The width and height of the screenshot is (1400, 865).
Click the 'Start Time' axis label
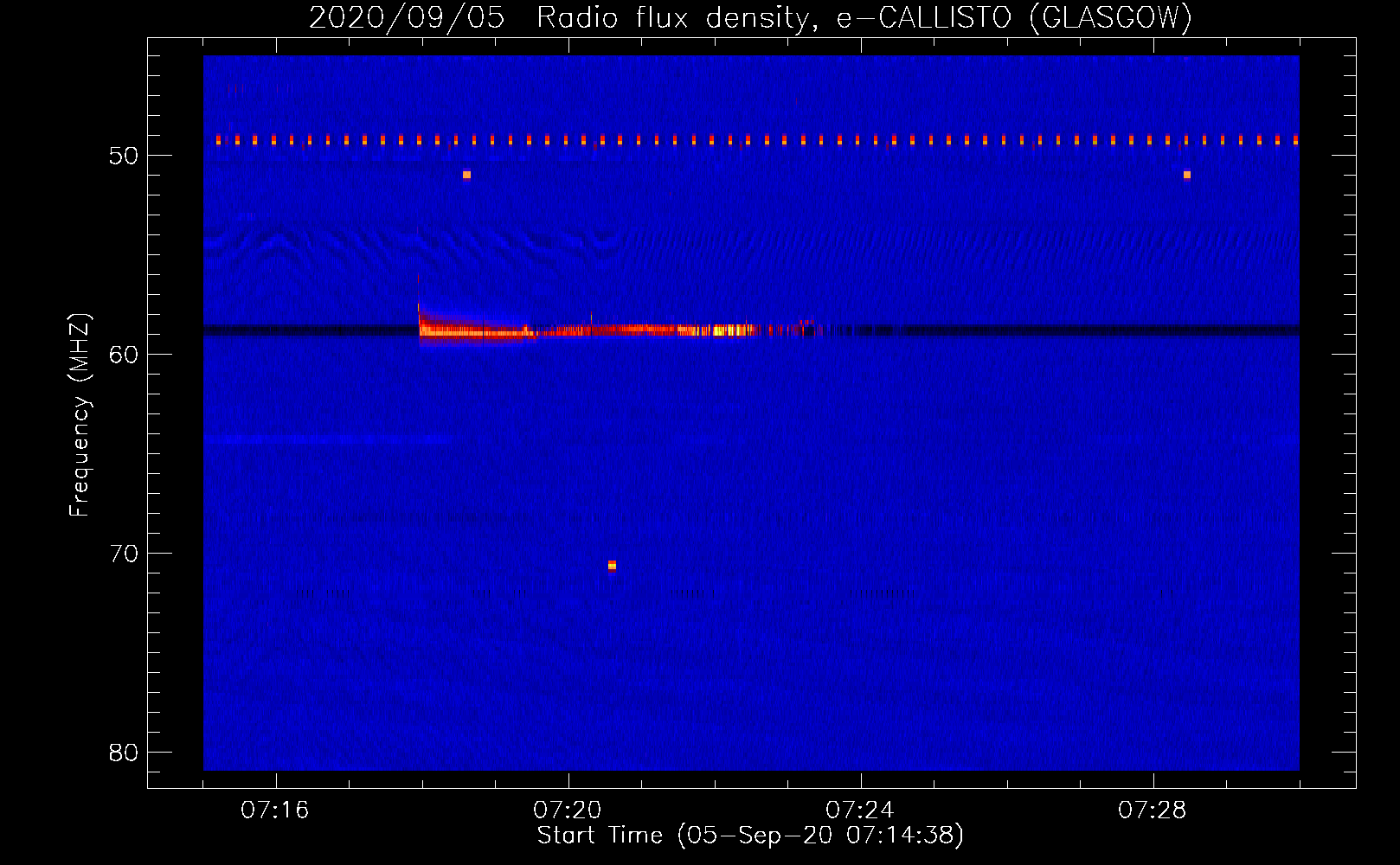point(750,836)
